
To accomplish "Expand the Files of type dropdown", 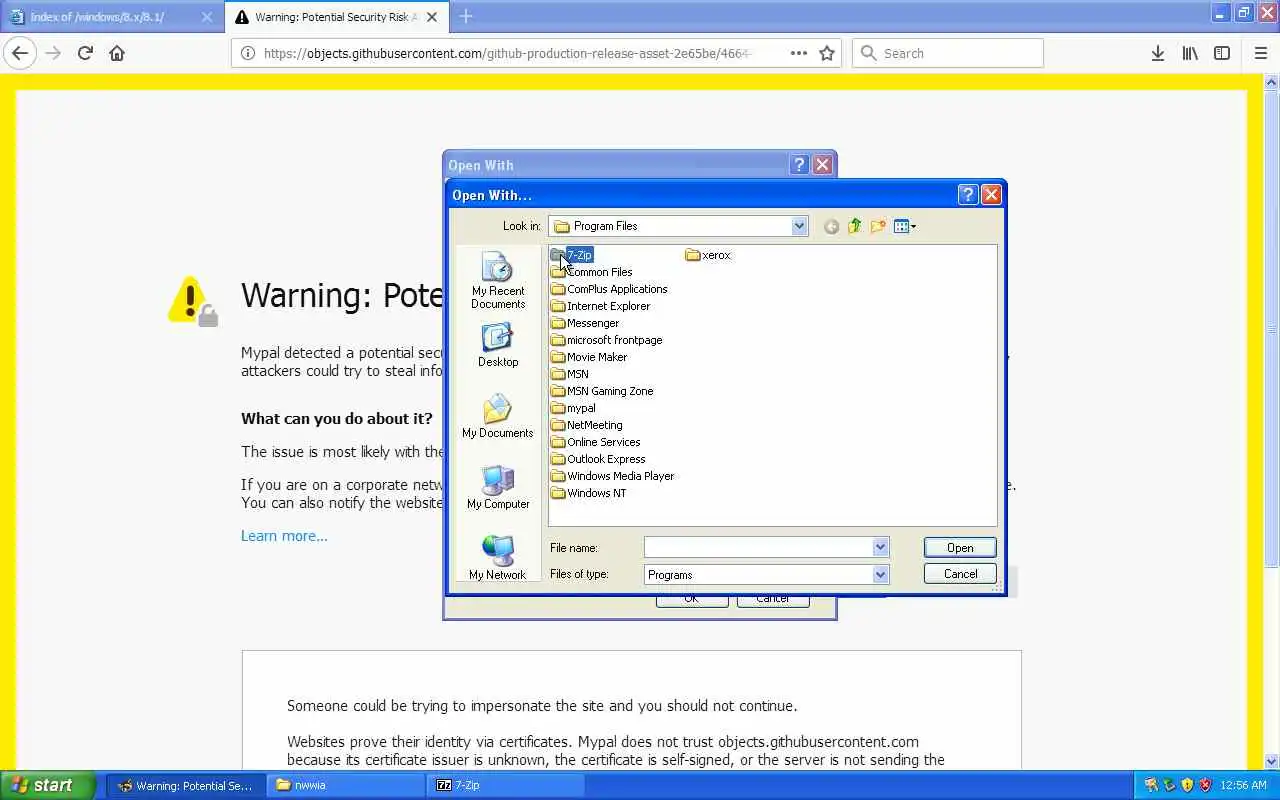I will coord(880,574).
